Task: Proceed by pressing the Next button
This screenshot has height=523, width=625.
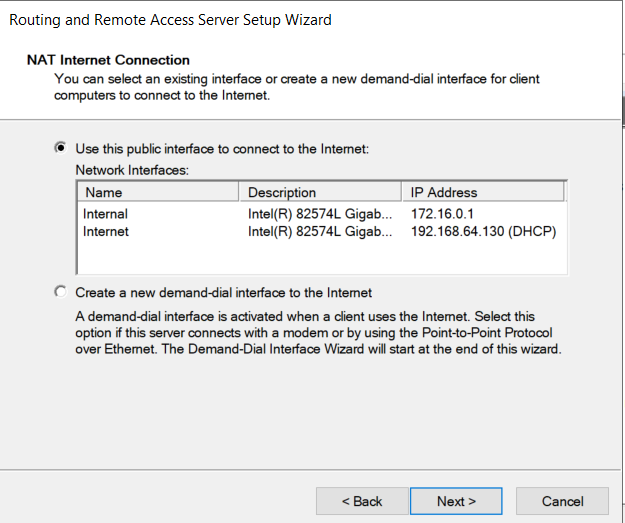Action: (x=456, y=501)
